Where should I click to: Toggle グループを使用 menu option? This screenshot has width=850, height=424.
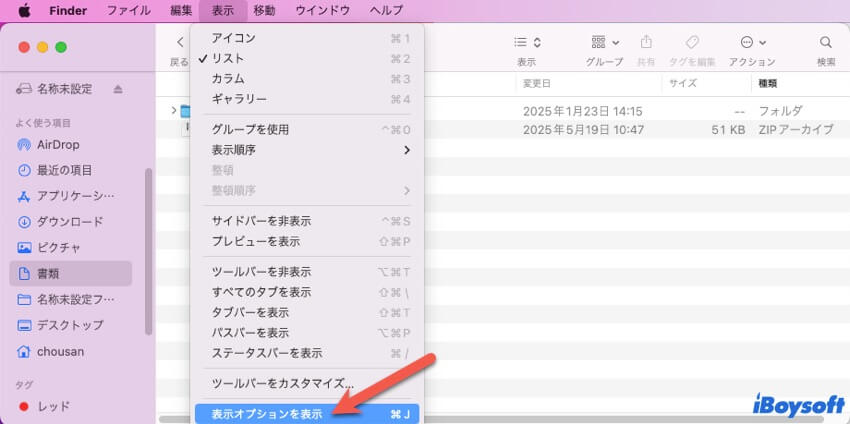[x=250, y=129]
